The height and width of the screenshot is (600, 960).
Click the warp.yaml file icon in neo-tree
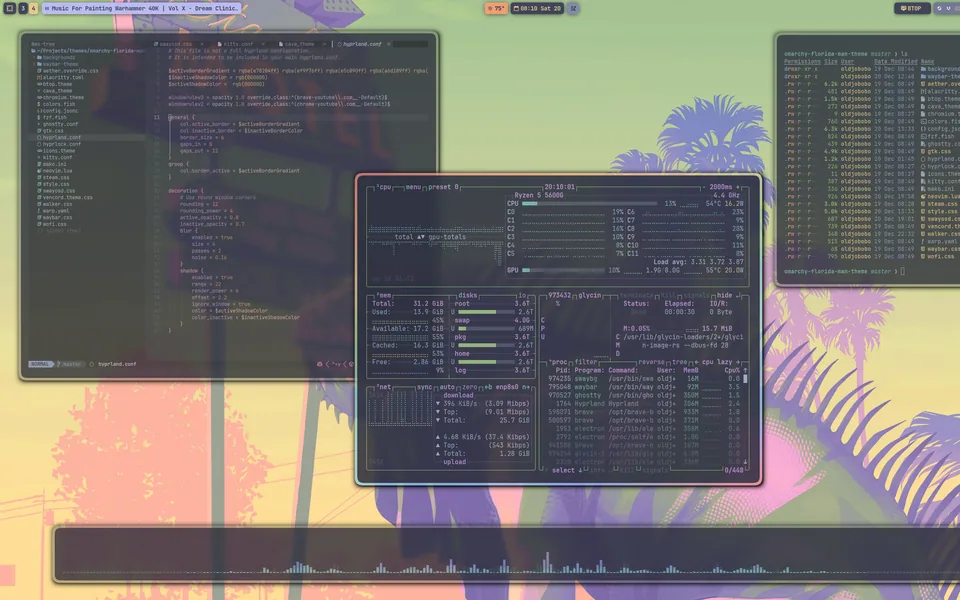[39, 211]
